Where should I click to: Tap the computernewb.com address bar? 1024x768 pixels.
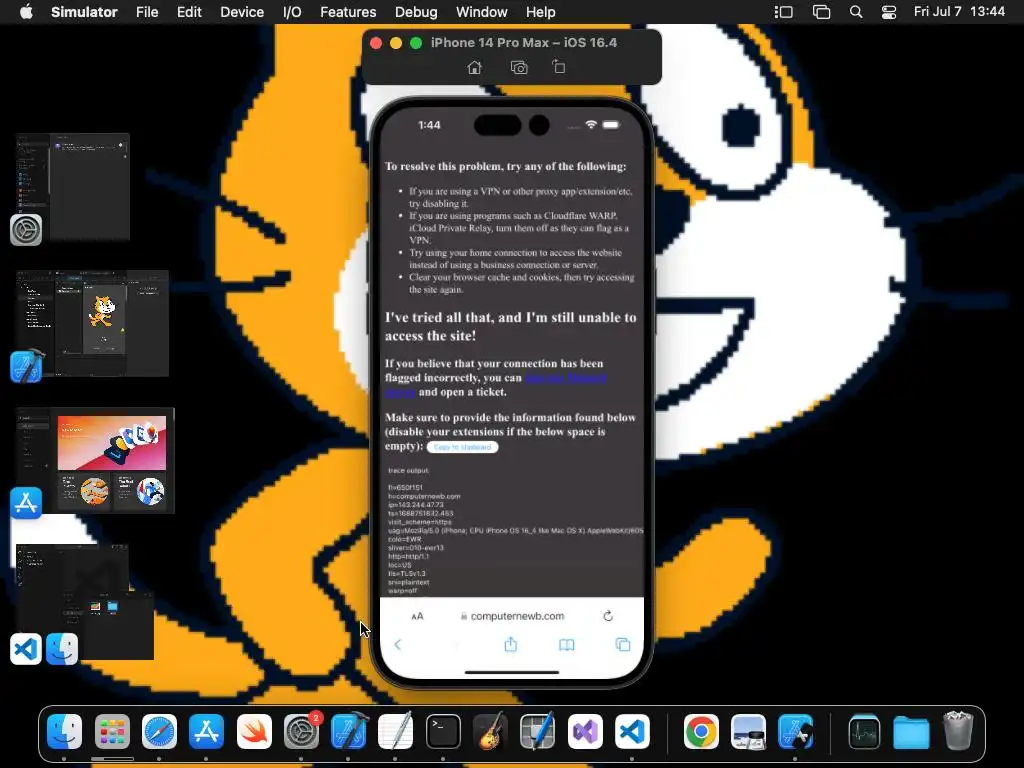tap(513, 616)
